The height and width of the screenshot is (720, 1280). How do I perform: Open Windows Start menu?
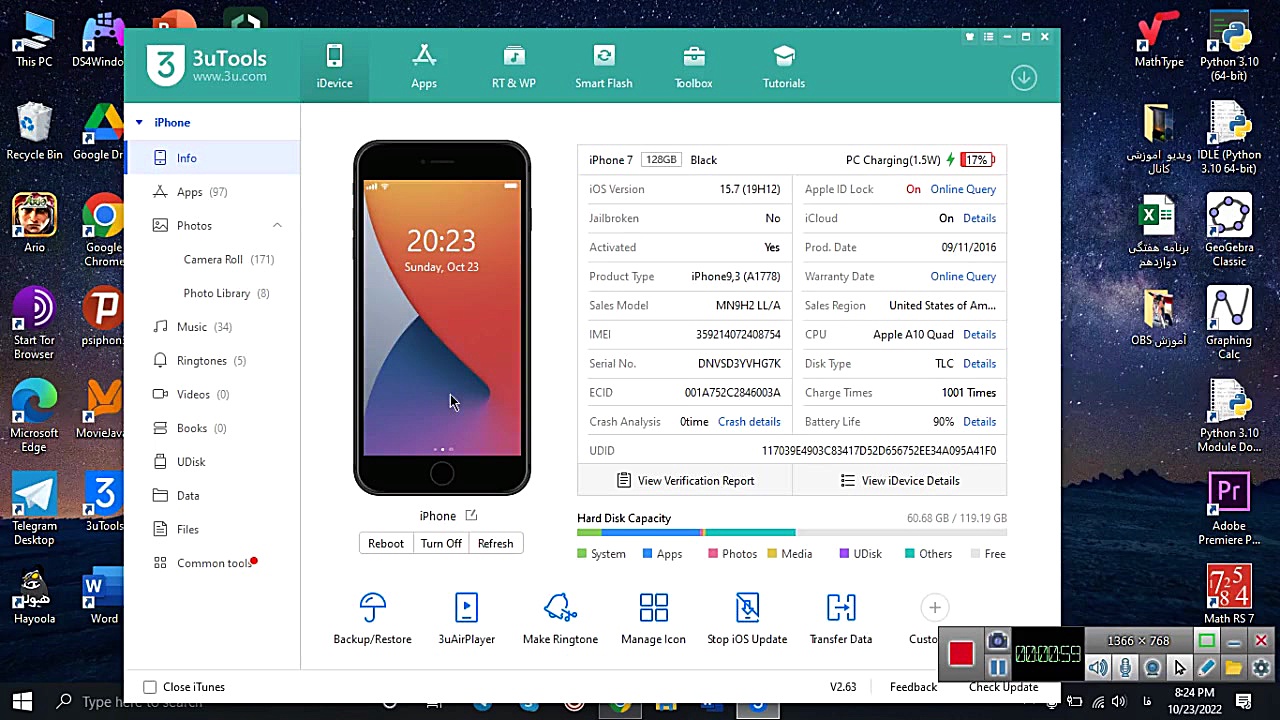click(x=22, y=702)
